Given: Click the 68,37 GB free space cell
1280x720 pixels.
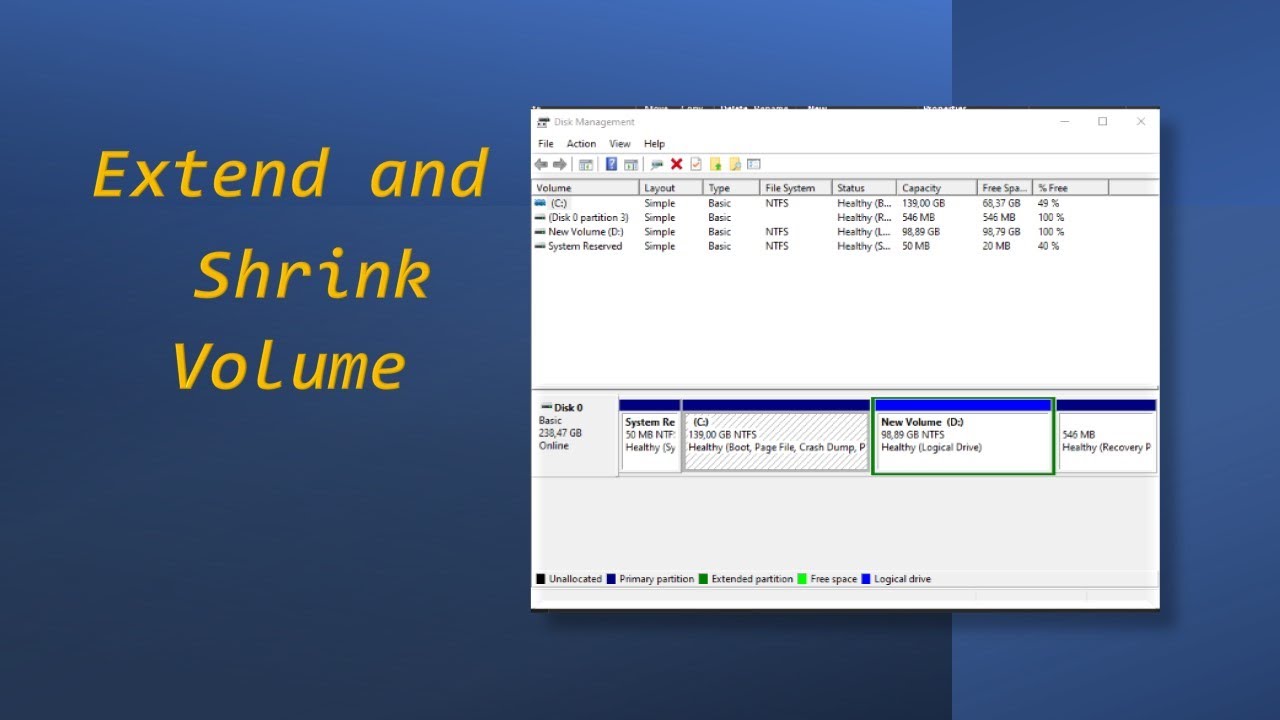Looking at the screenshot, I should coord(1001,203).
